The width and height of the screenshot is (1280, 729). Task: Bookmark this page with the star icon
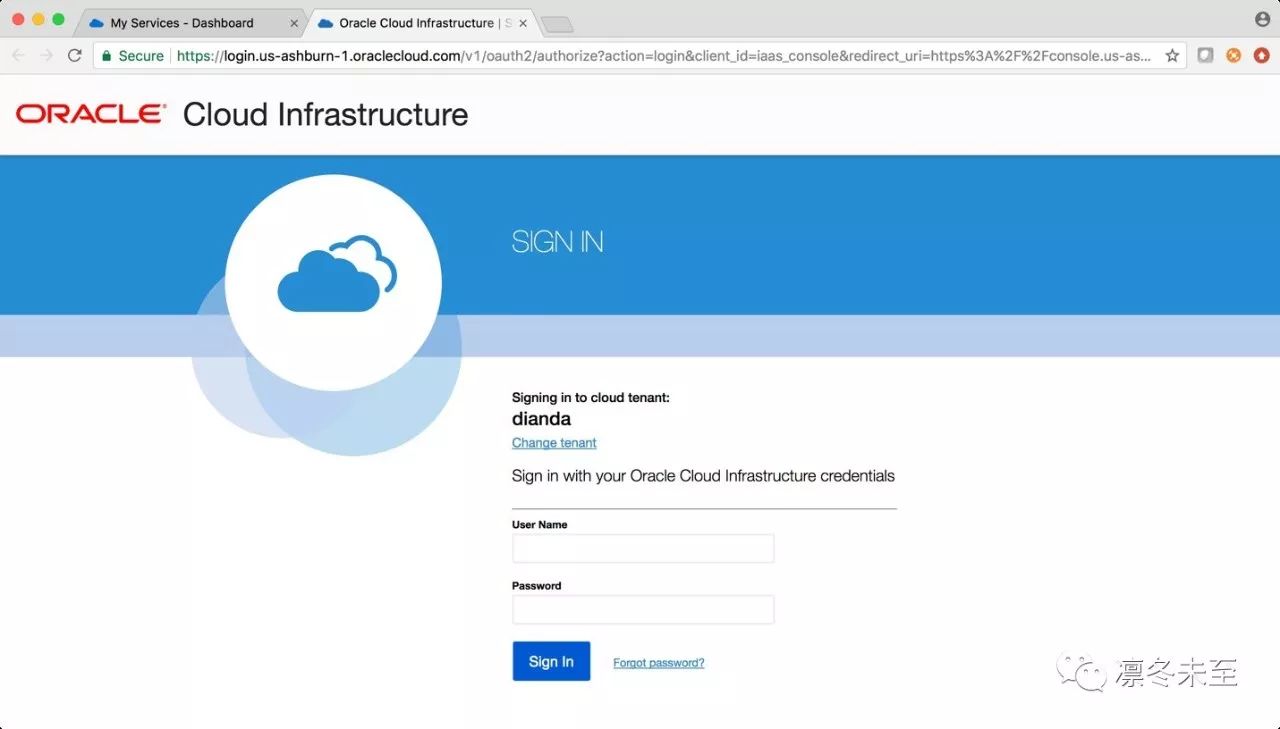tap(1172, 56)
